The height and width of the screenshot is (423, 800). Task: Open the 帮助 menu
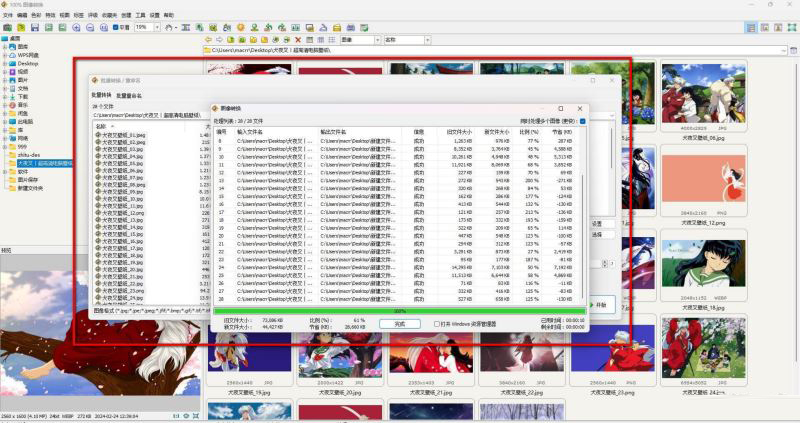169,15
